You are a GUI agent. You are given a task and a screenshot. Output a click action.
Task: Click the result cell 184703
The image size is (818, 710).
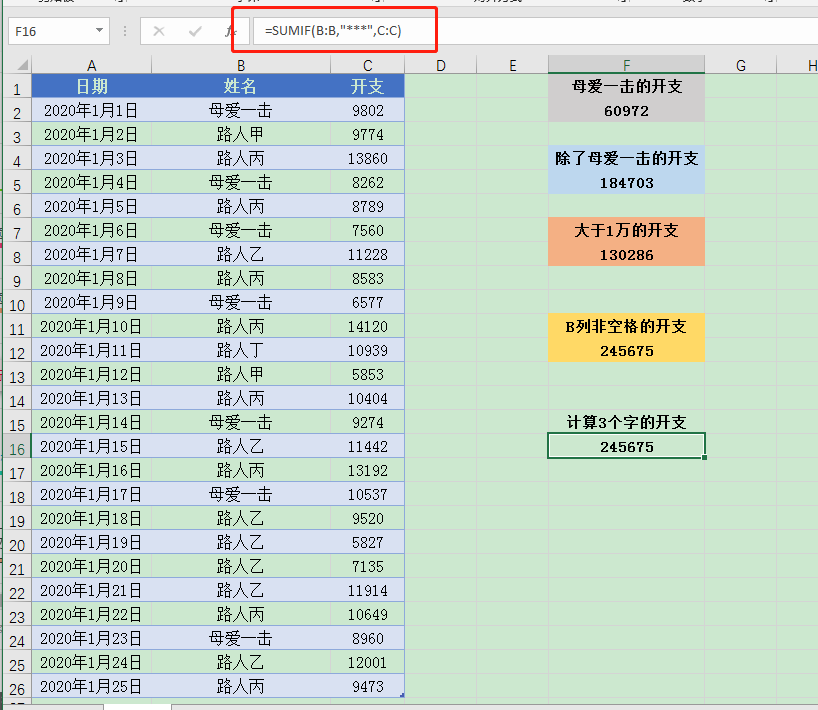(x=627, y=182)
